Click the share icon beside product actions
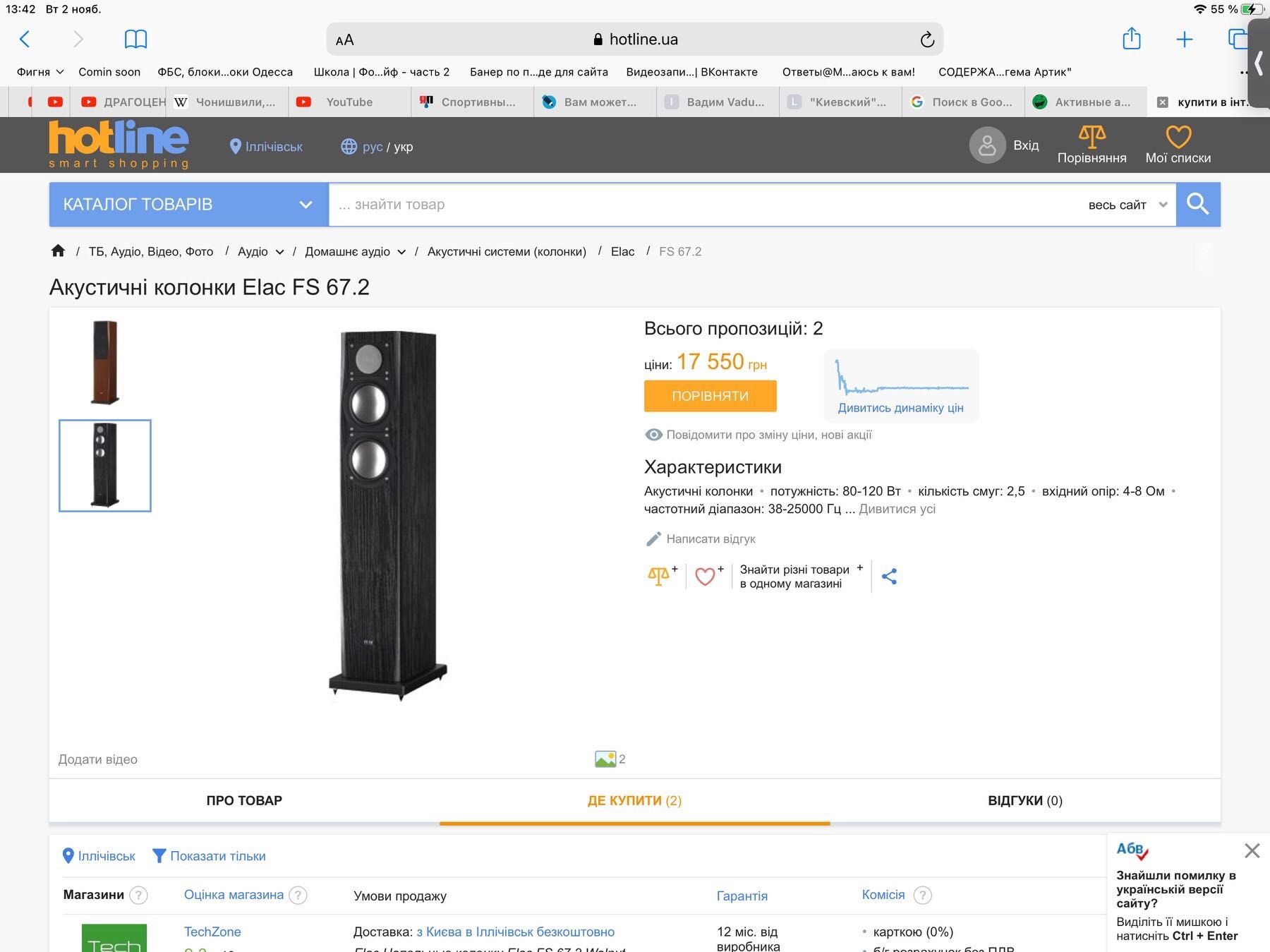The height and width of the screenshot is (952, 1270). (890, 577)
